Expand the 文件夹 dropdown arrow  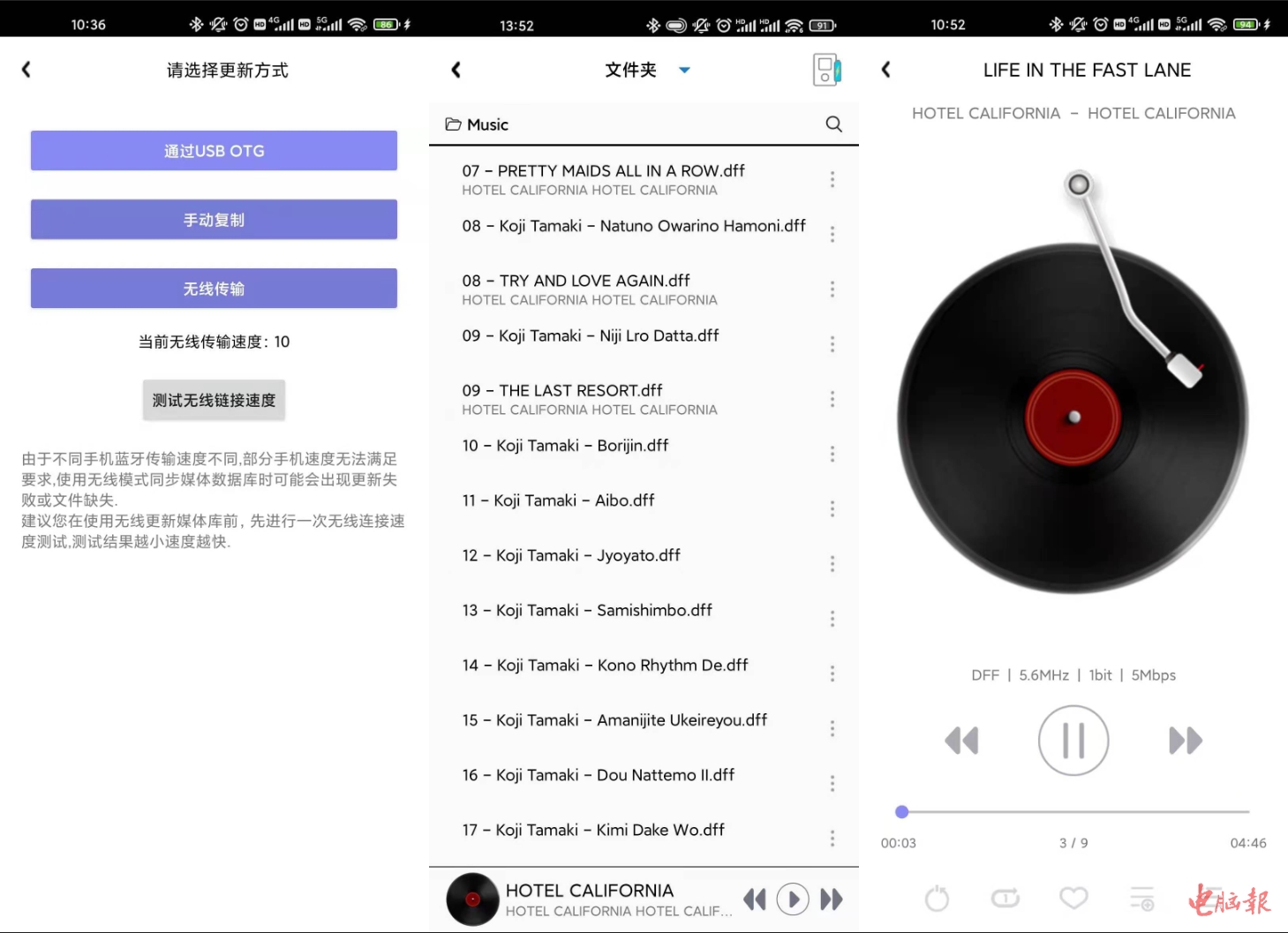tap(684, 71)
